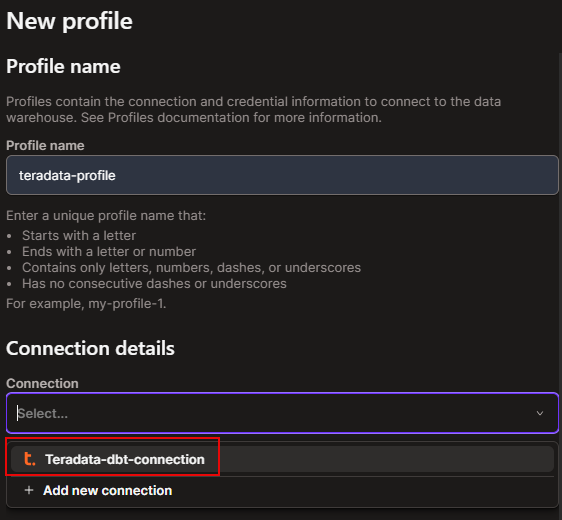Click the Connection details heading

pos(90,348)
